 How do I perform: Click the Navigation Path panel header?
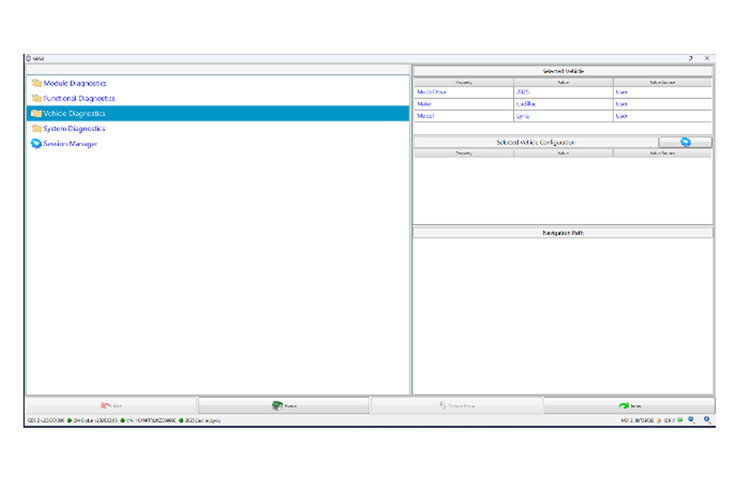[x=563, y=232]
